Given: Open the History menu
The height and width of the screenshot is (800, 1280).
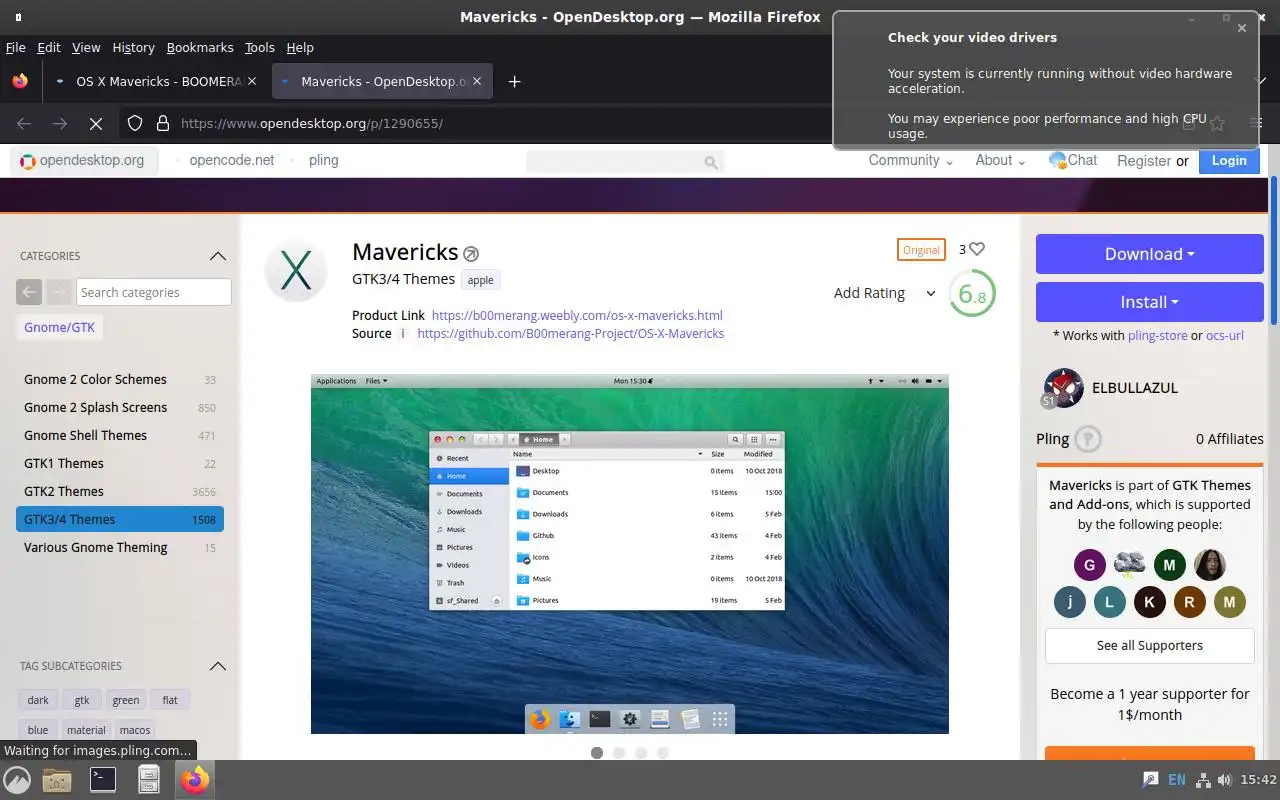Looking at the screenshot, I should pyautogui.click(x=134, y=47).
